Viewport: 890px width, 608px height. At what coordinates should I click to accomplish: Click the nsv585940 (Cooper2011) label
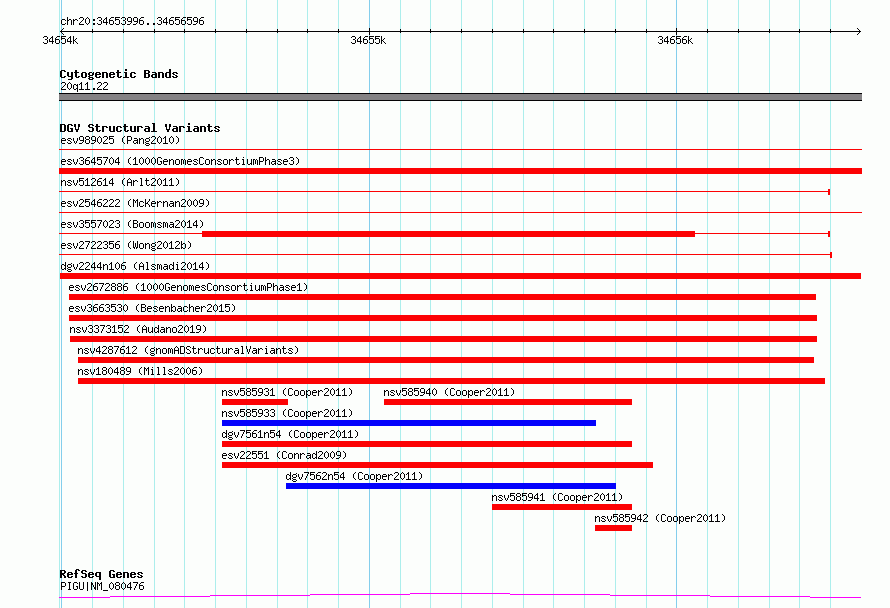[x=449, y=392]
